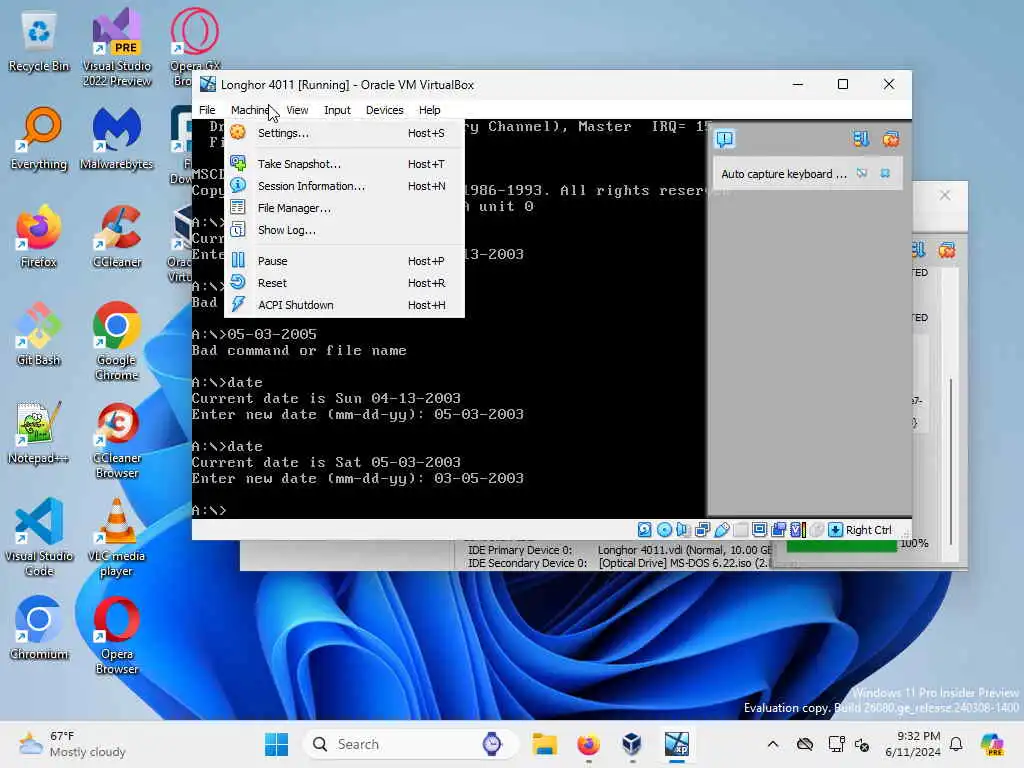Select VLC media player desktop shortcut
This screenshot has width=1024, height=768.
coord(117,538)
